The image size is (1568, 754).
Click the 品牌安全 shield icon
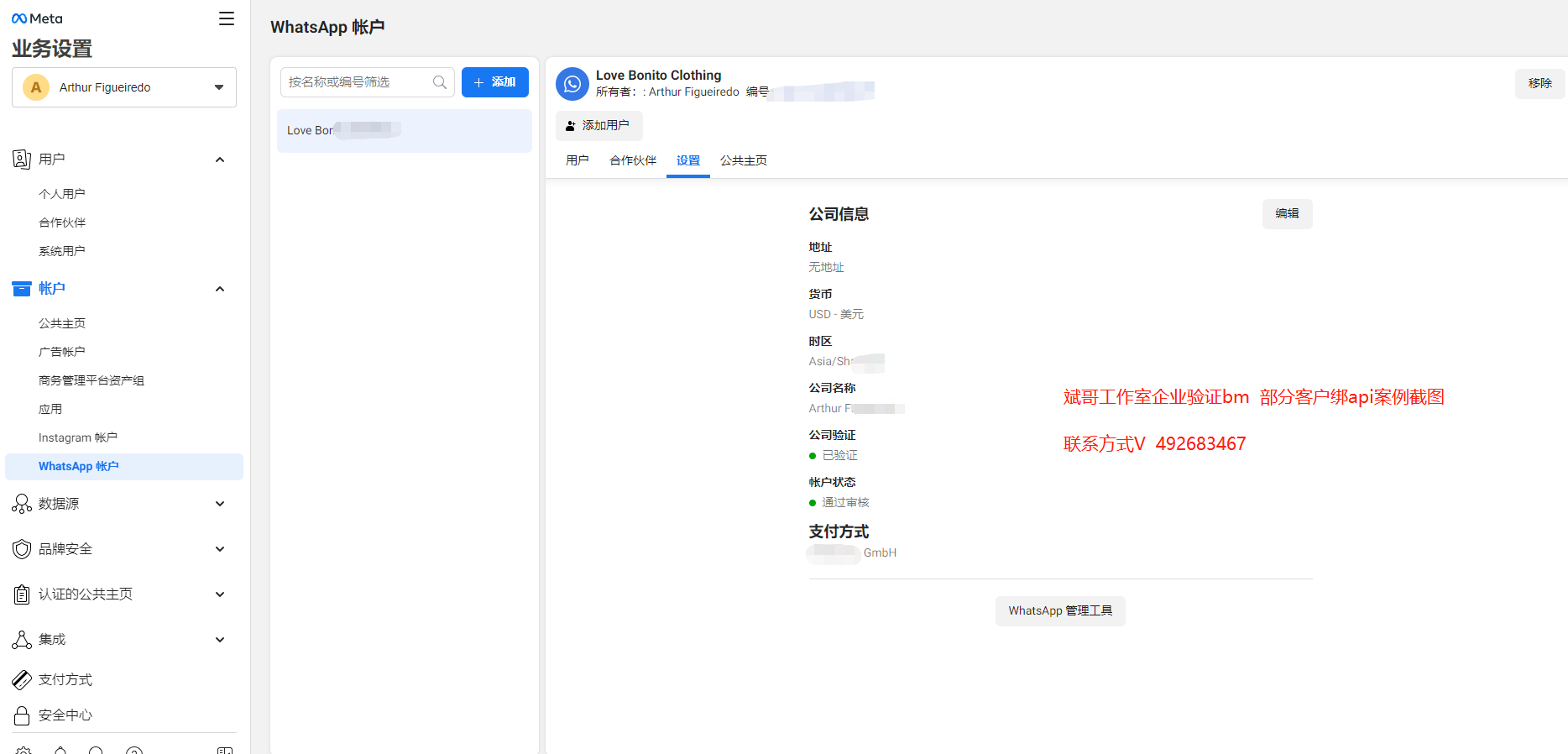click(22, 549)
